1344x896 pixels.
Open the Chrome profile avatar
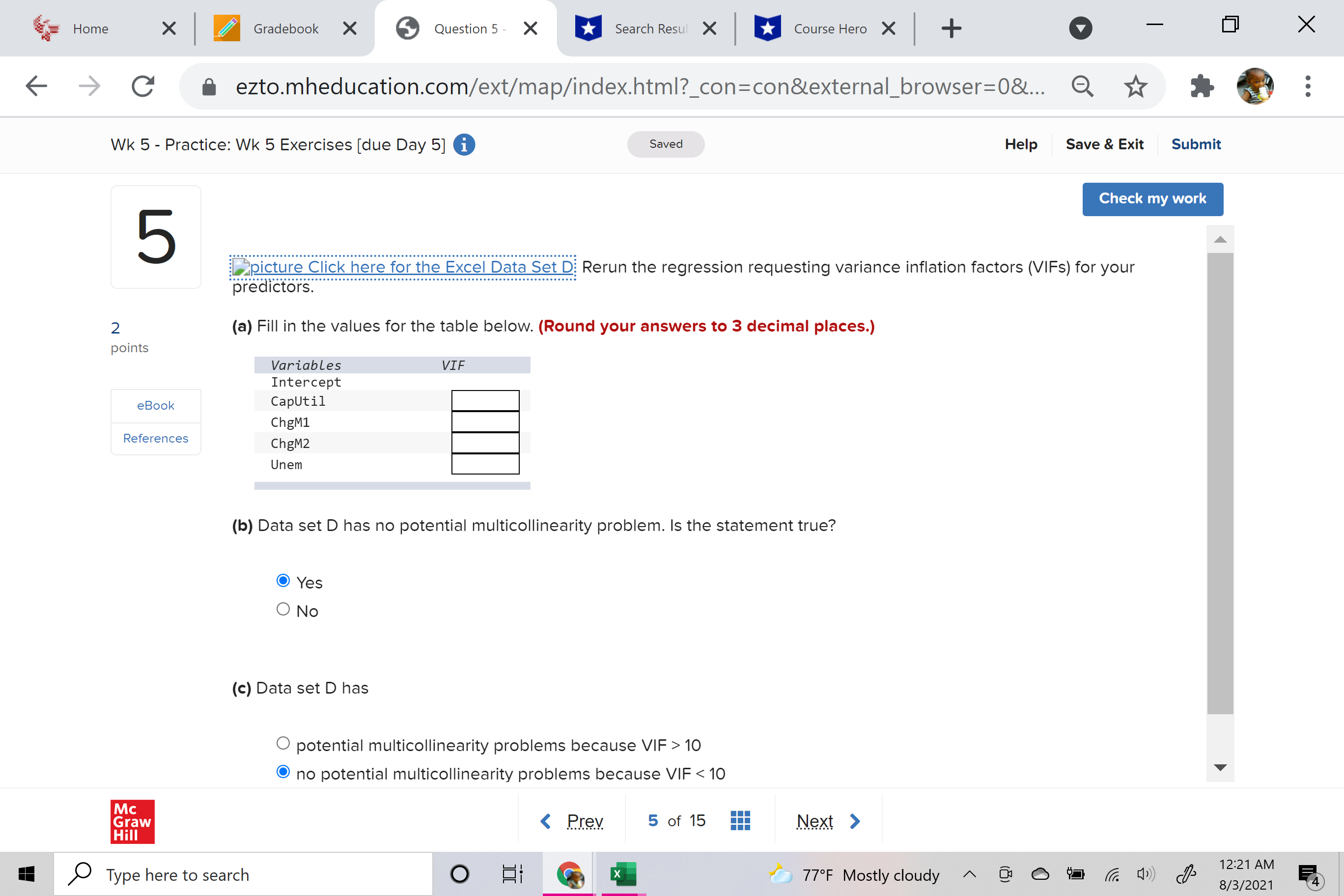pos(1255,86)
